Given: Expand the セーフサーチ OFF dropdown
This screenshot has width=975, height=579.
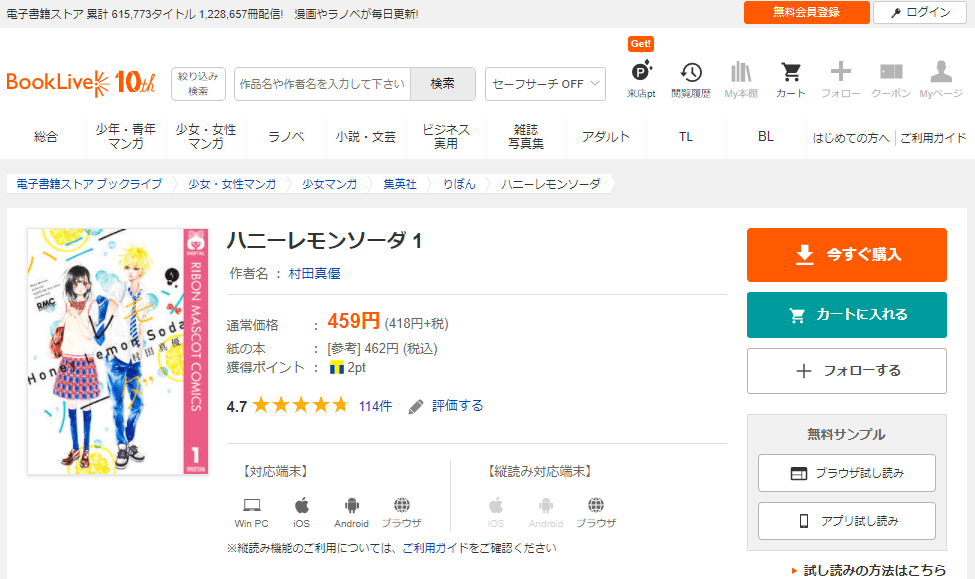Looking at the screenshot, I should tap(545, 84).
